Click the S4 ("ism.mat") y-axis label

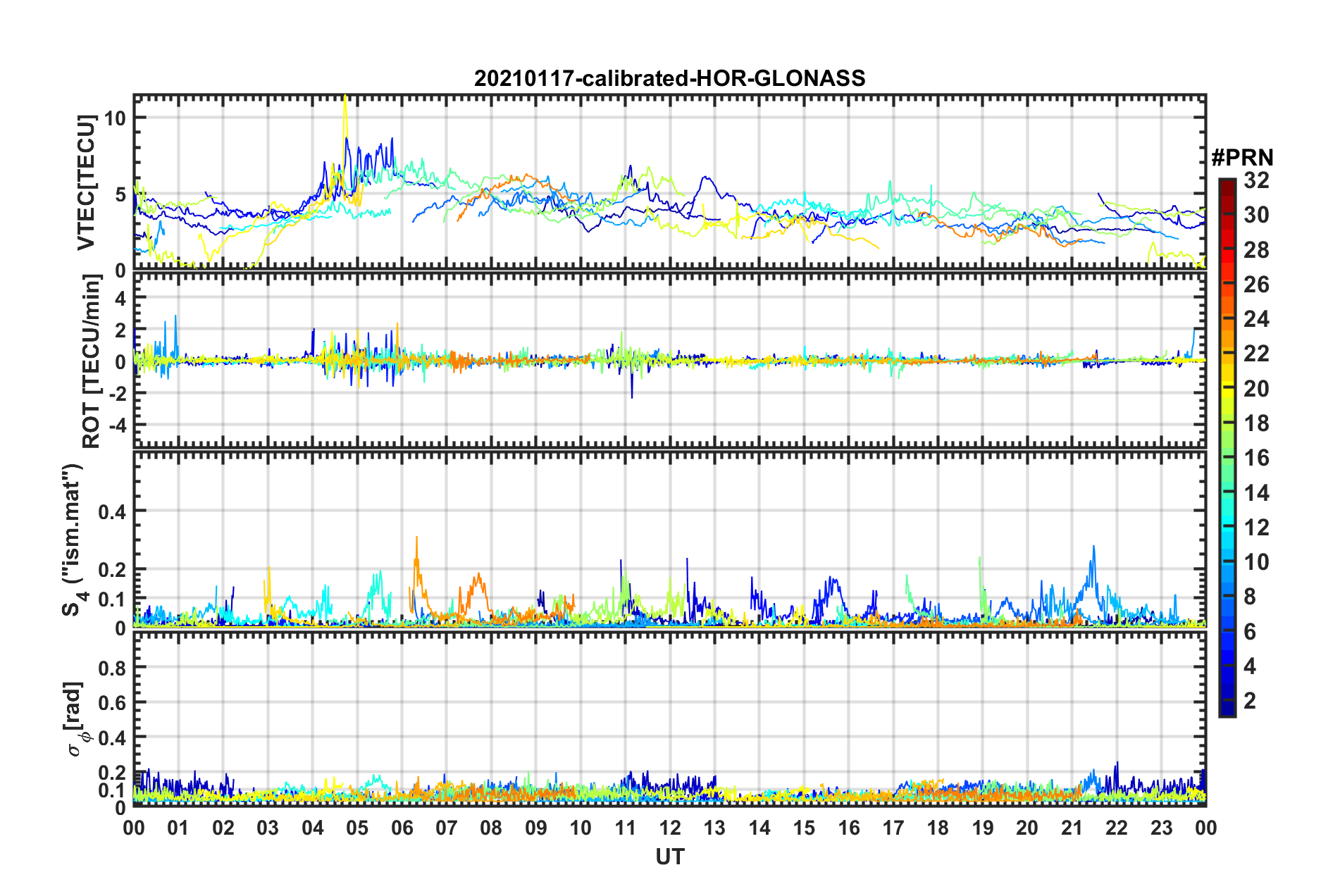(75, 540)
